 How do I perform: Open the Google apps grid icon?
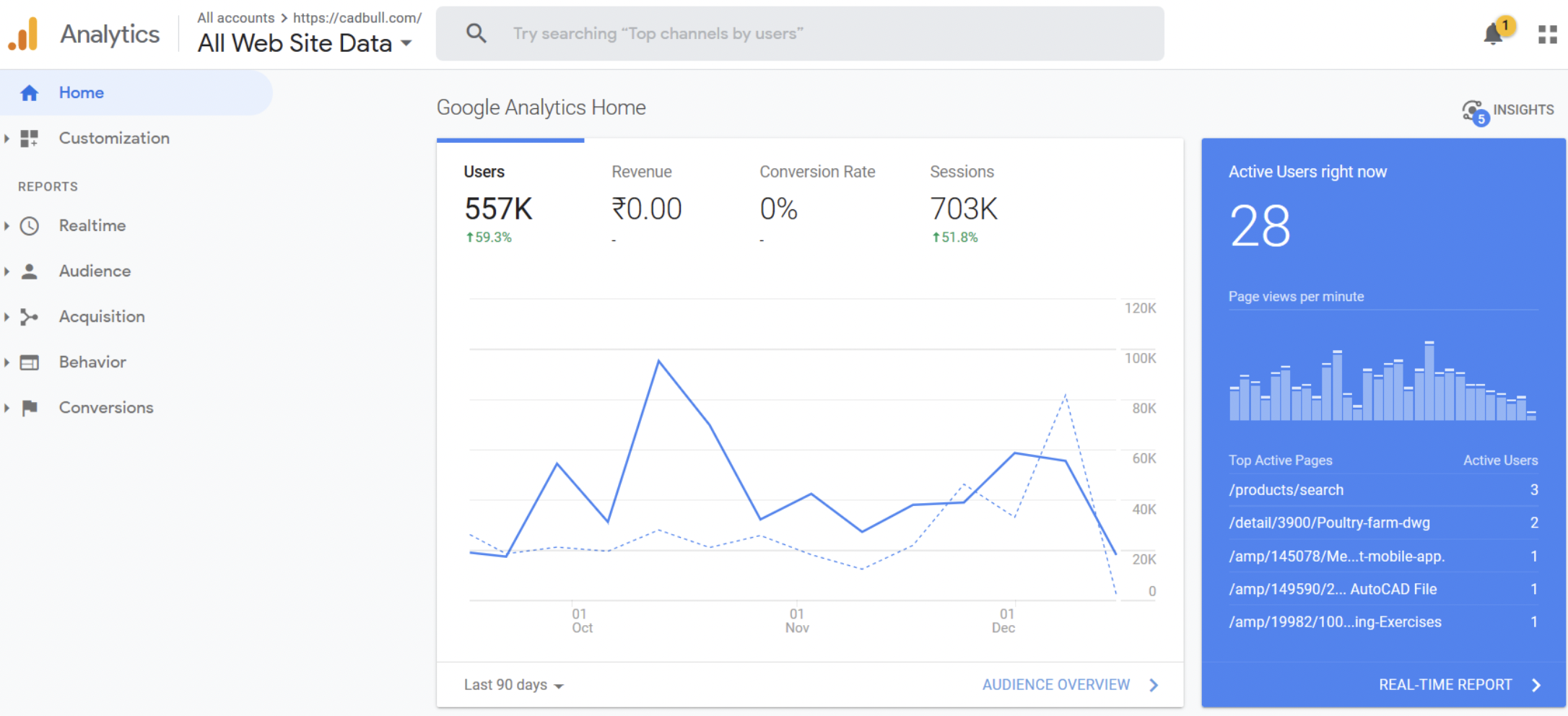(x=1547, y=34)
